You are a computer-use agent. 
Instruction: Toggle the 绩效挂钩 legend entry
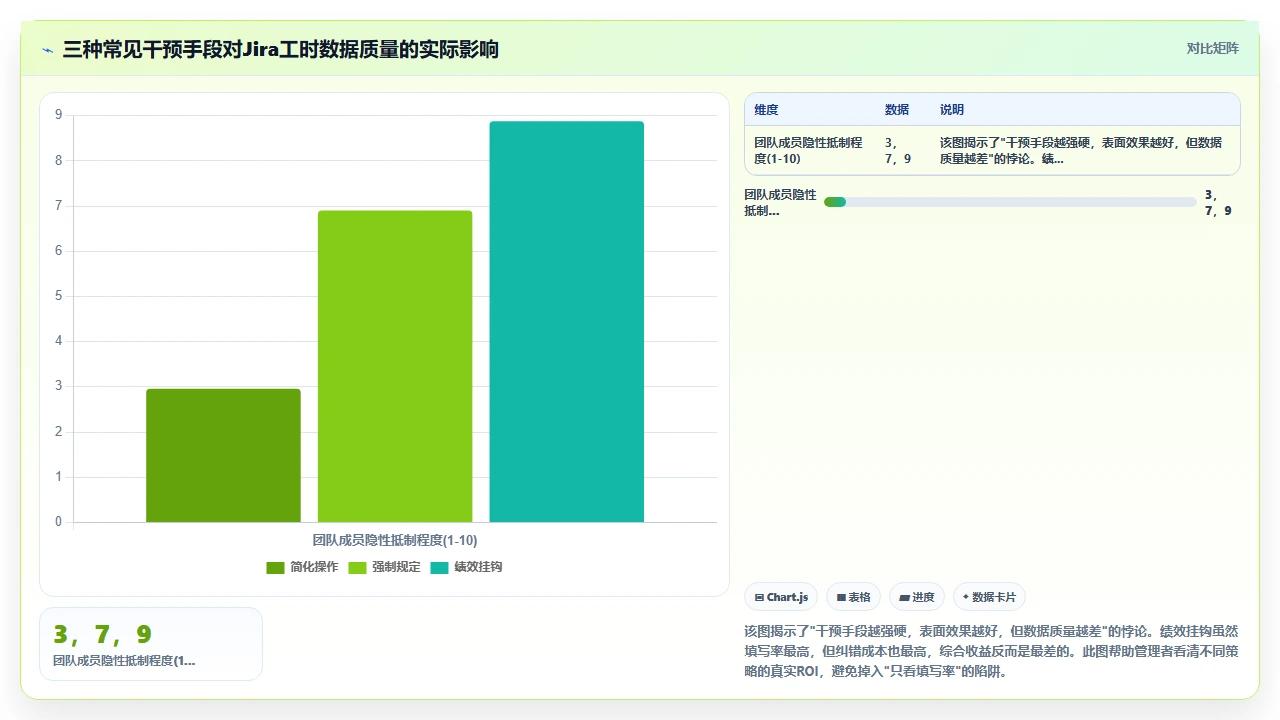pyautogui.click(x=466, y=567)
